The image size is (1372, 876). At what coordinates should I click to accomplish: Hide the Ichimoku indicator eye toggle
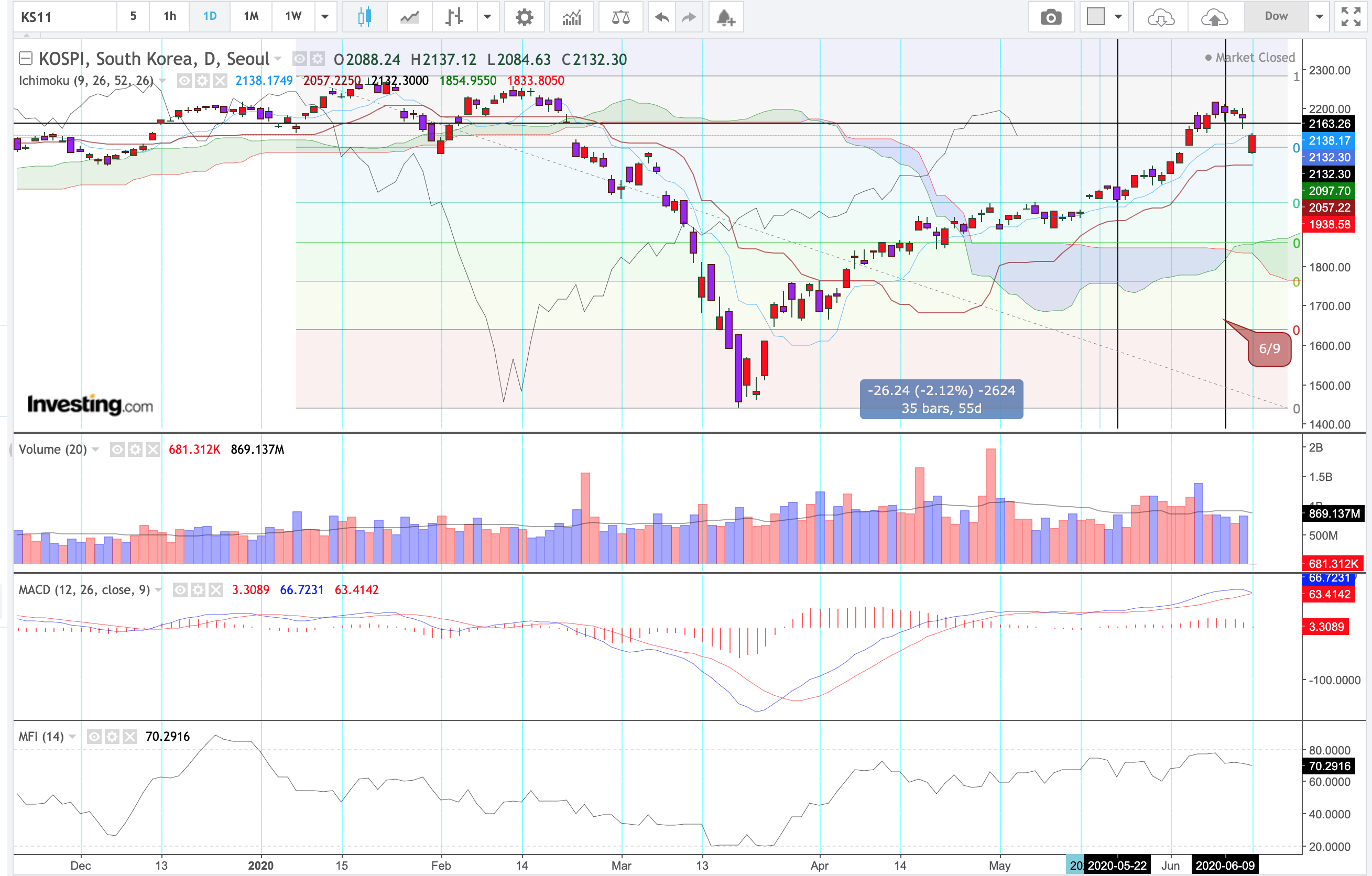coord(184,81)
